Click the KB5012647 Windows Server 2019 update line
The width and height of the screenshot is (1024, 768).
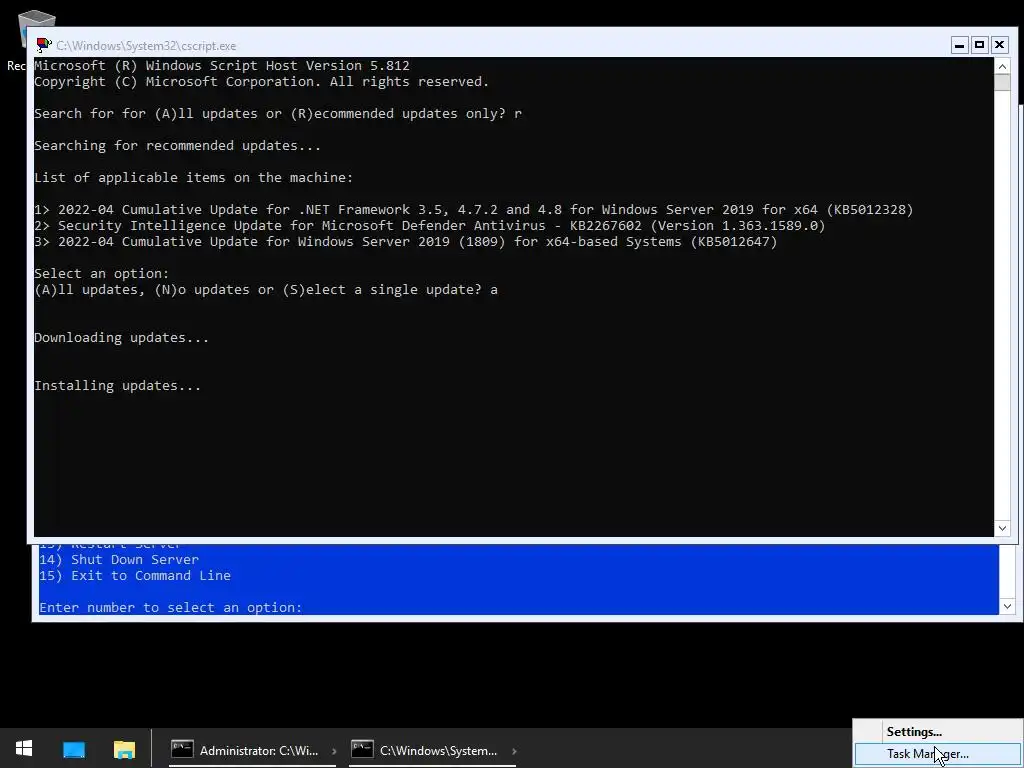click(x=406, y=242)
